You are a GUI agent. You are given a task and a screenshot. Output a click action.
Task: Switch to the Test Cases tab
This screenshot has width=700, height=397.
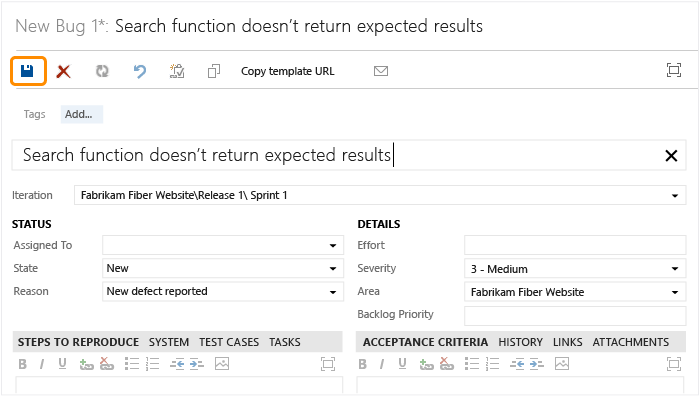(229, 342)
